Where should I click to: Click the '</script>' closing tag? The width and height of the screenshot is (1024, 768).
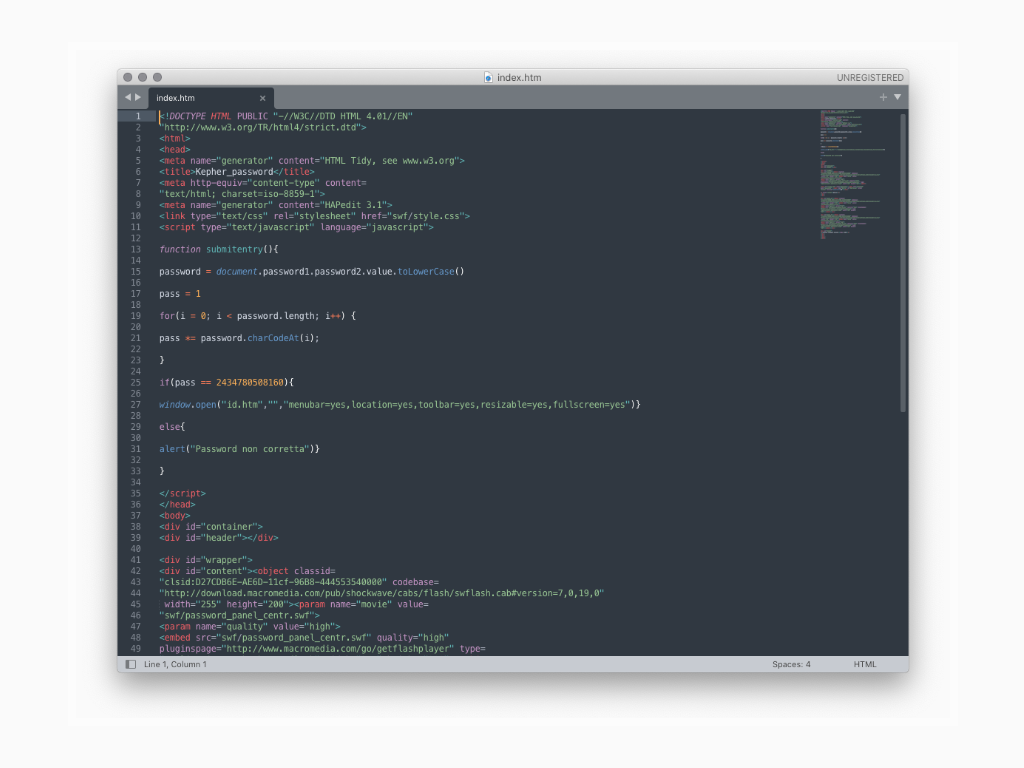tap(182, 493)
